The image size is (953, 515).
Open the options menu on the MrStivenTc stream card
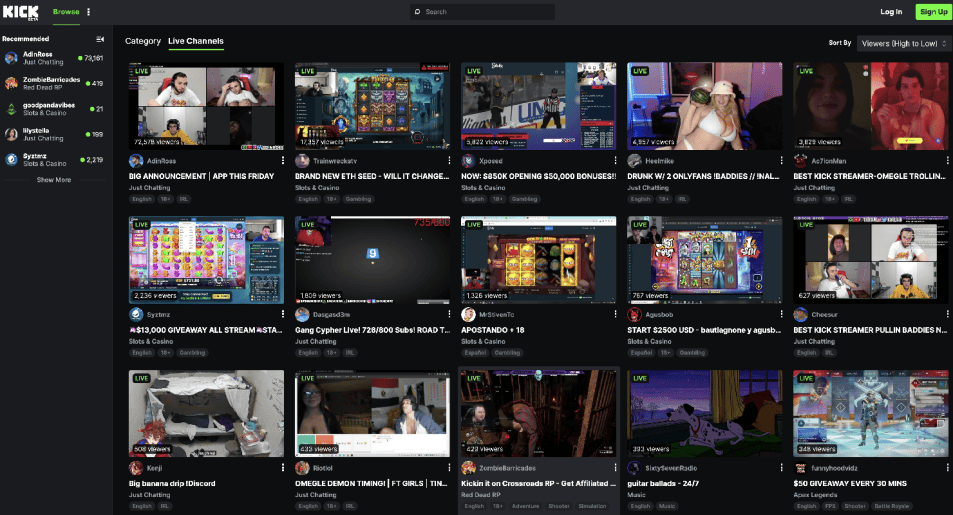click(615, 314)
